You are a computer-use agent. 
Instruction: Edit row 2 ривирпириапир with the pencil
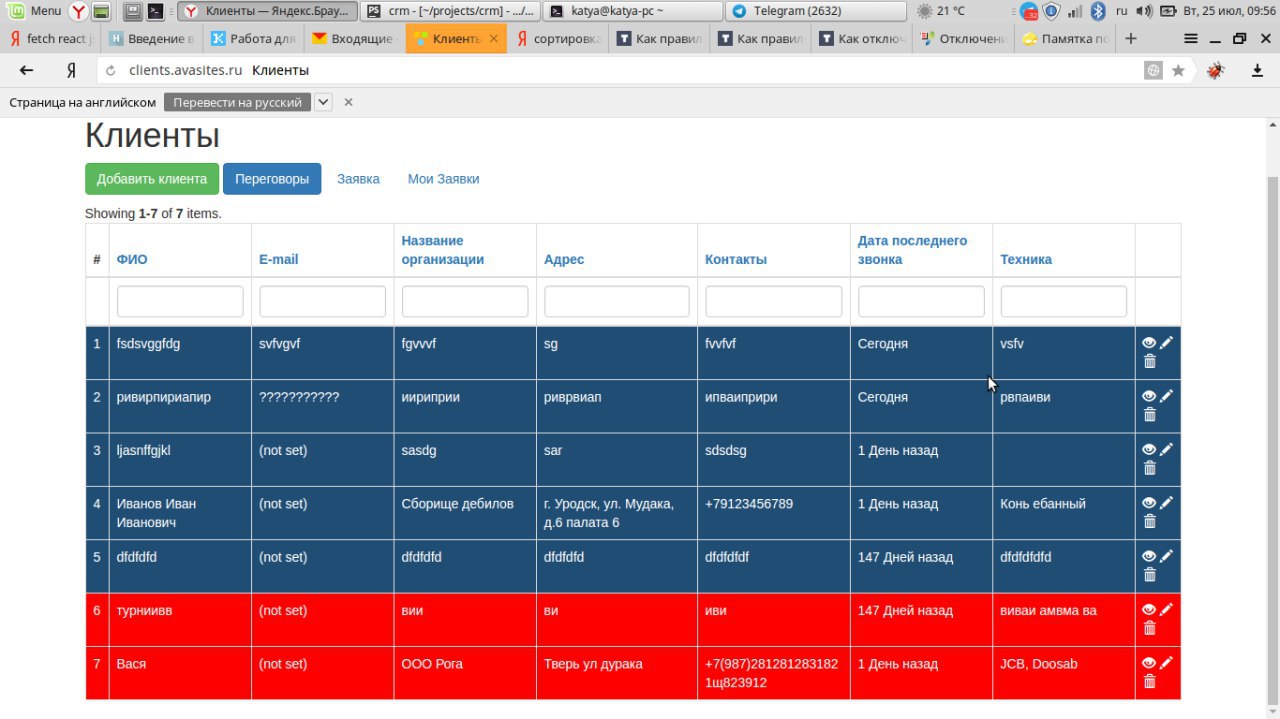click(1166, 395)
